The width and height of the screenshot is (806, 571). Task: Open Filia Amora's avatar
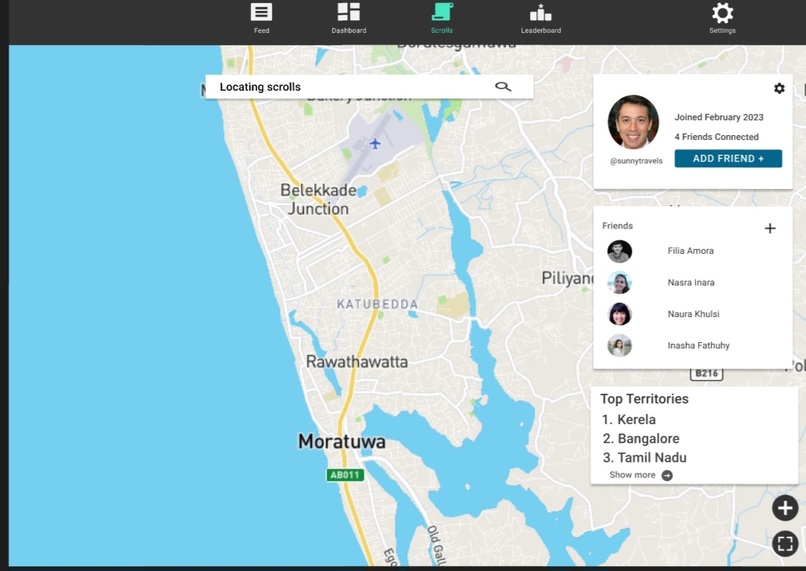click(619, 251)
